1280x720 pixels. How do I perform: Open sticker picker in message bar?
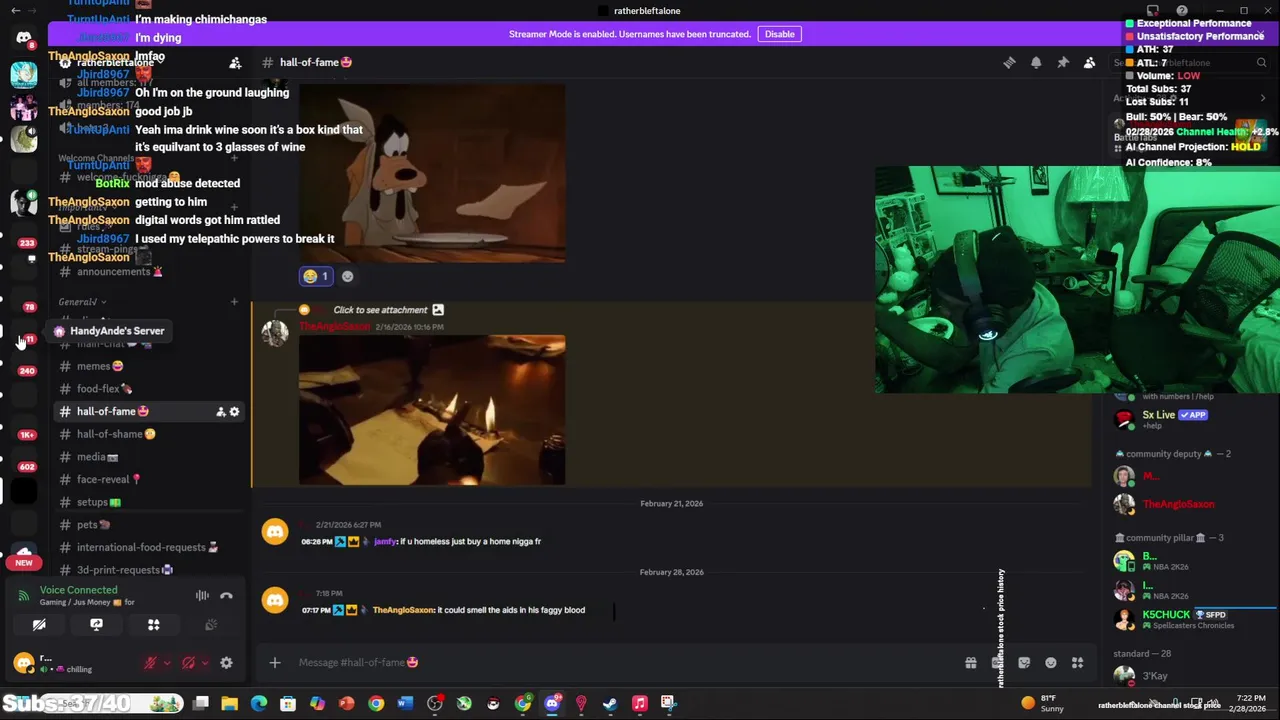tap(1024, 663)
